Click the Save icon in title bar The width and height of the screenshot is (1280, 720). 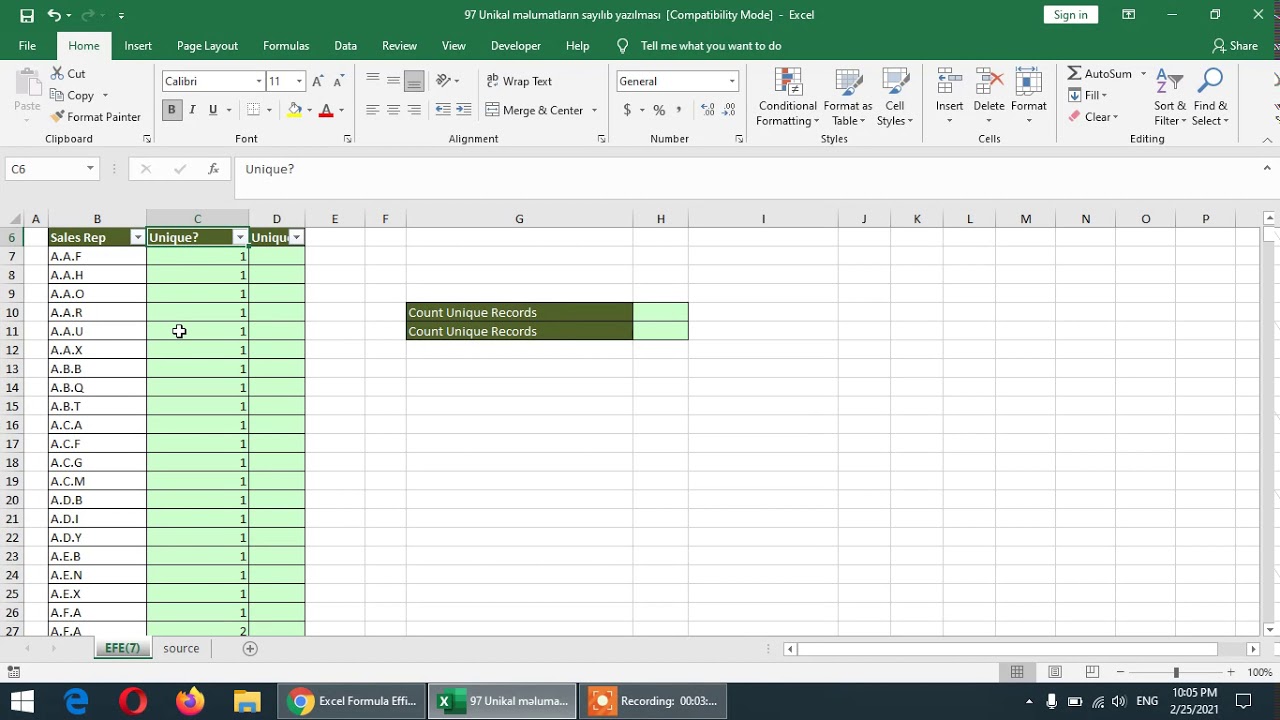(x=27, y=15)
